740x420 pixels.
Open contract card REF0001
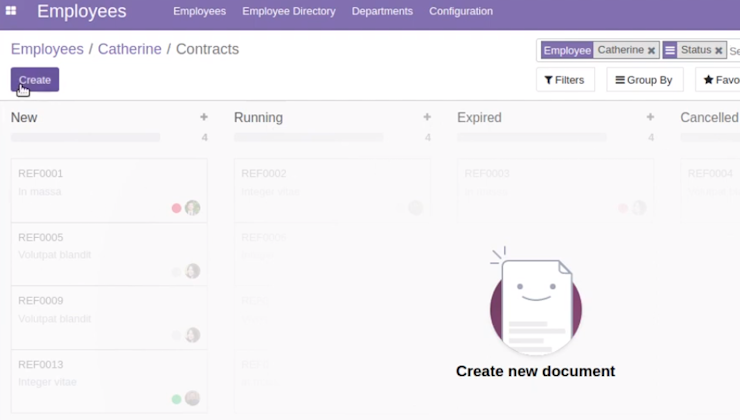pyautogui.click(x=109, y=190)
